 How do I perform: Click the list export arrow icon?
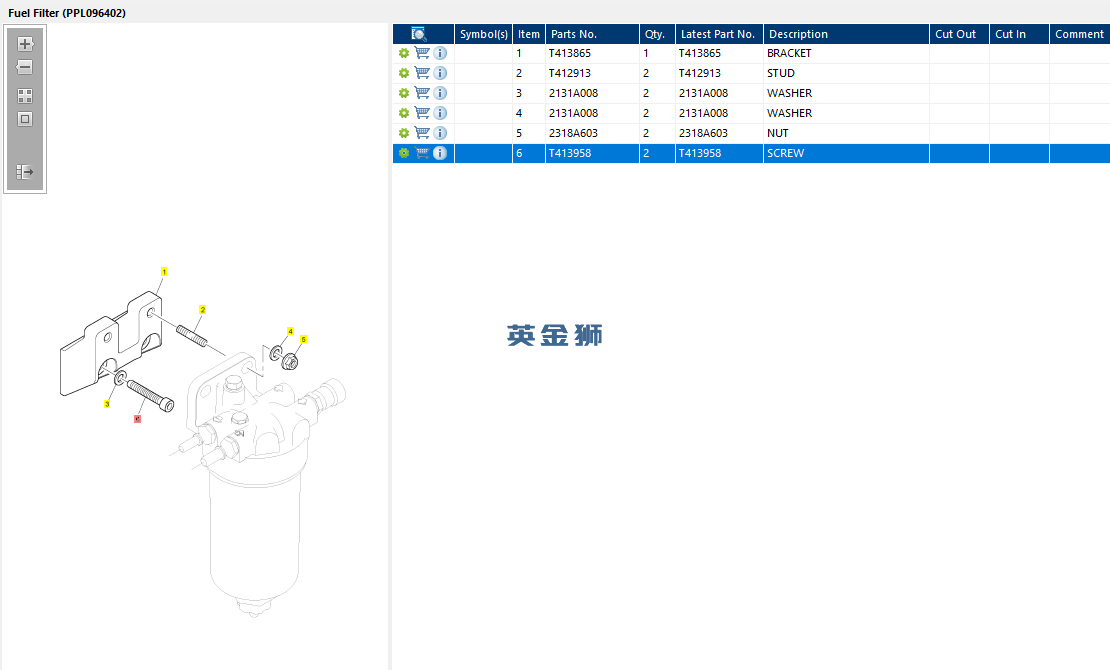point(25,171)
